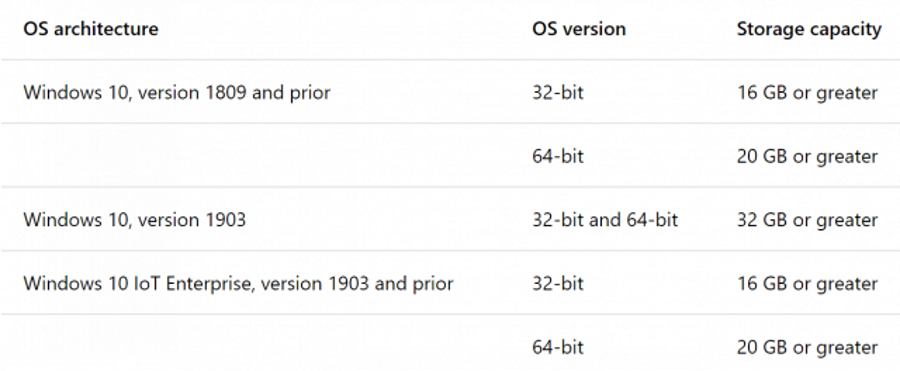
Task: Click the empty OS architecture cell in last row
Action: click(x=266, y=343)
